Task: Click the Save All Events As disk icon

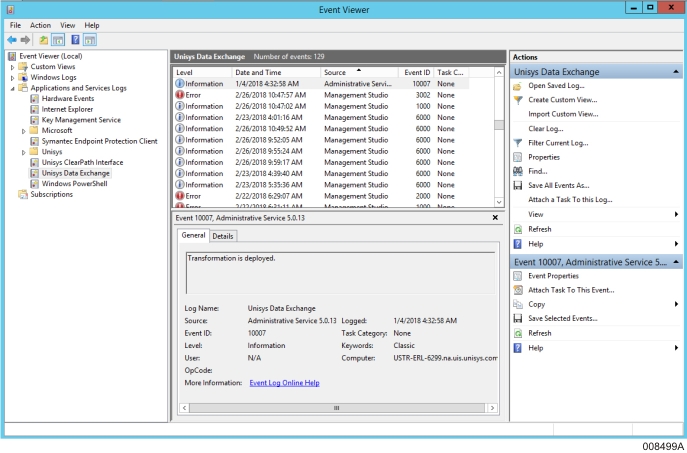Action: [517, 185]
